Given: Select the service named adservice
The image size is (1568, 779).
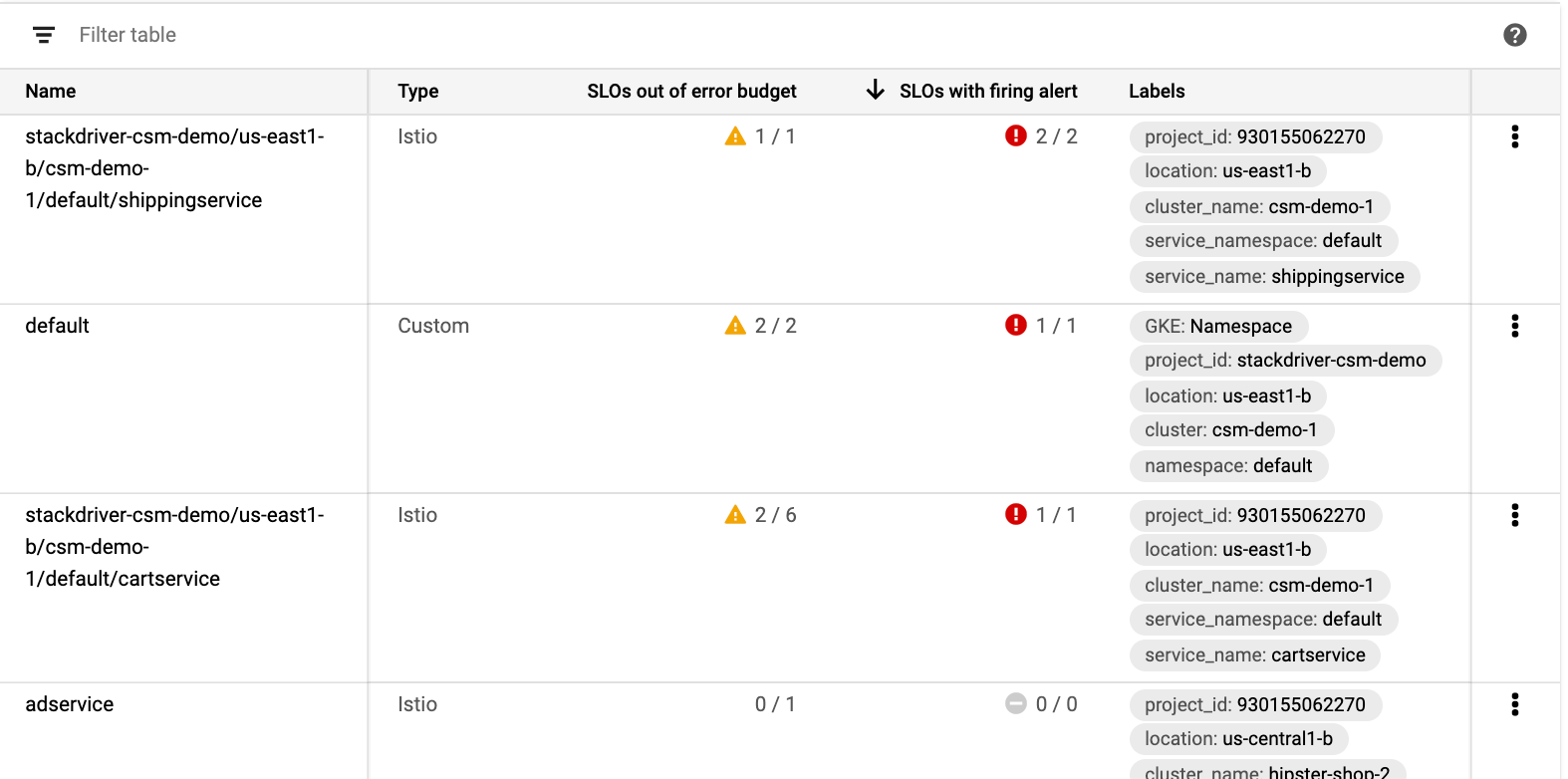Looking at the screenshot, I should pos(69,704).
